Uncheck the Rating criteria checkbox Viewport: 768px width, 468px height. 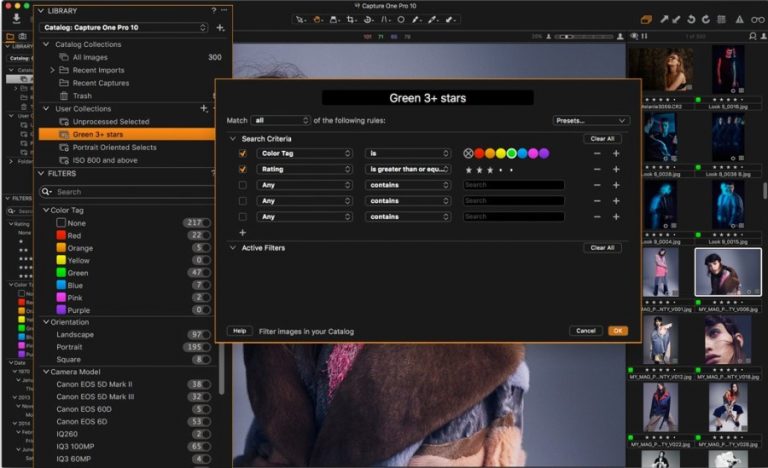242,169
